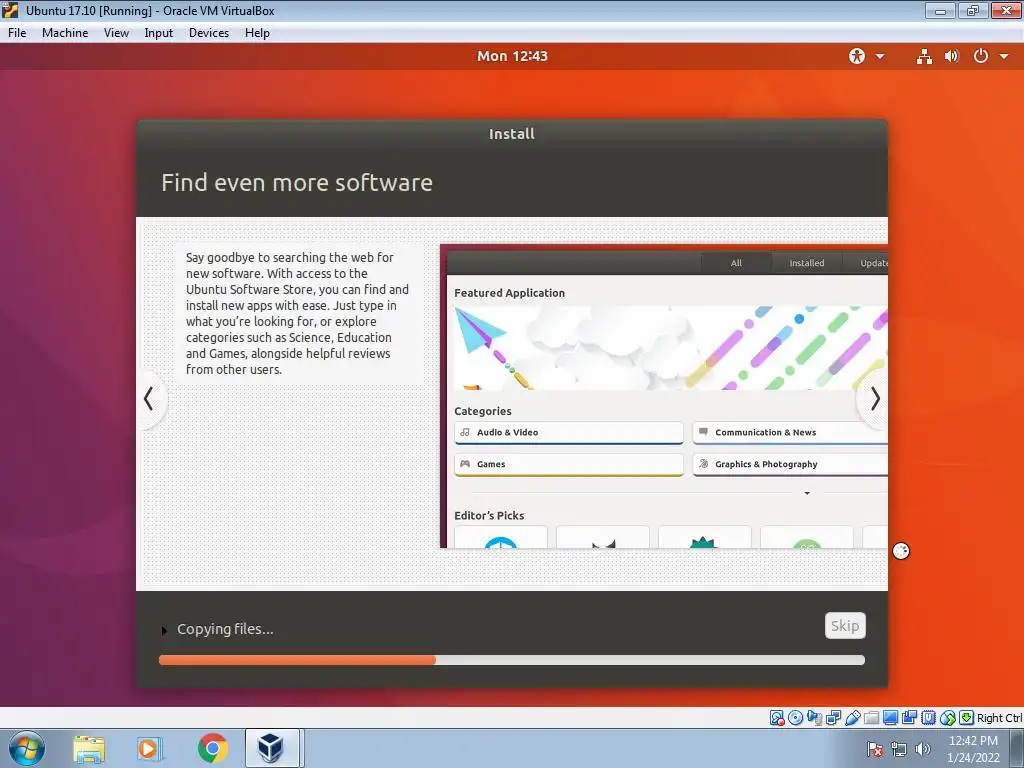Select Communication & News category
Viewport: 1024px width, 768px height.
pos(790,432)
